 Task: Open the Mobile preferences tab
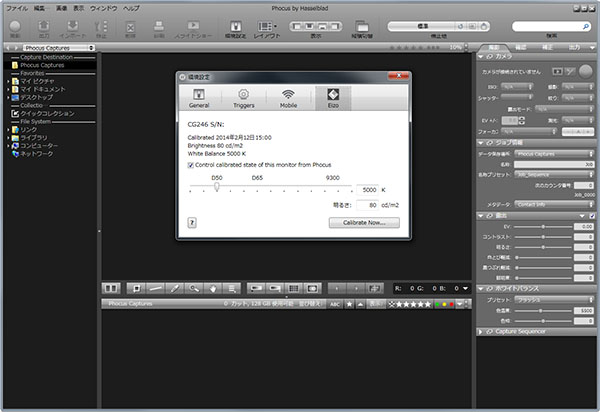288,97
